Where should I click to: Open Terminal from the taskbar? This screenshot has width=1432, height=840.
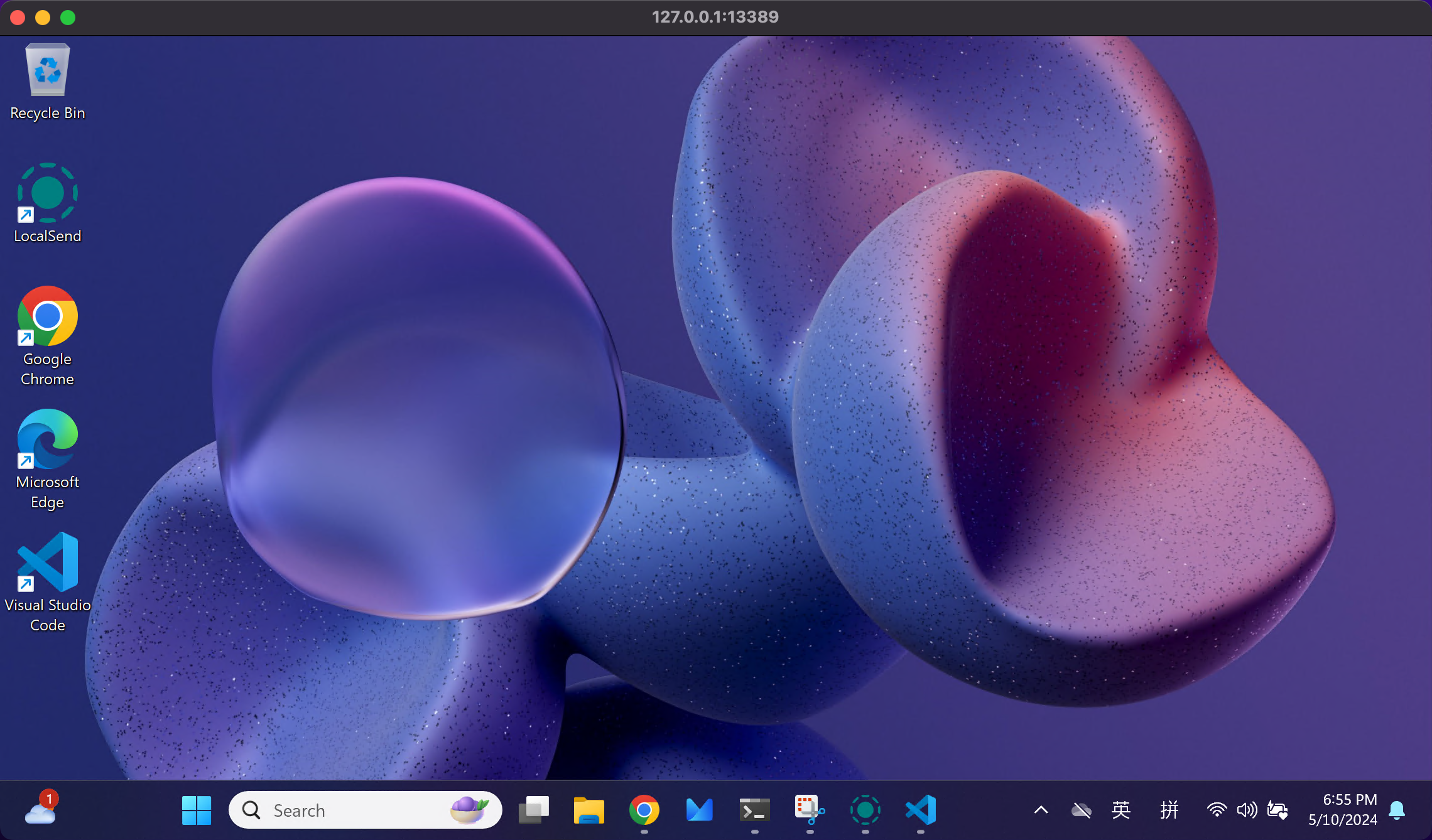[754, 810]
